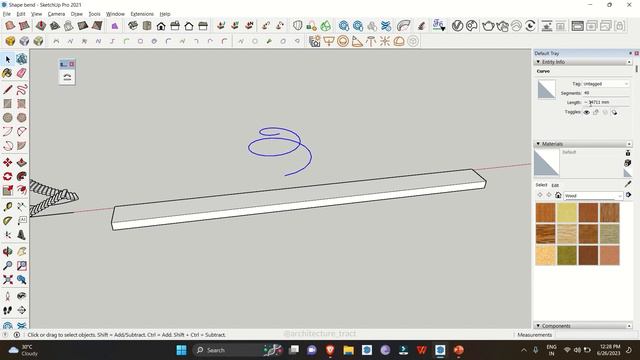Select the Move tool
This screenshot has height=360, width=640.
[8, 162]
